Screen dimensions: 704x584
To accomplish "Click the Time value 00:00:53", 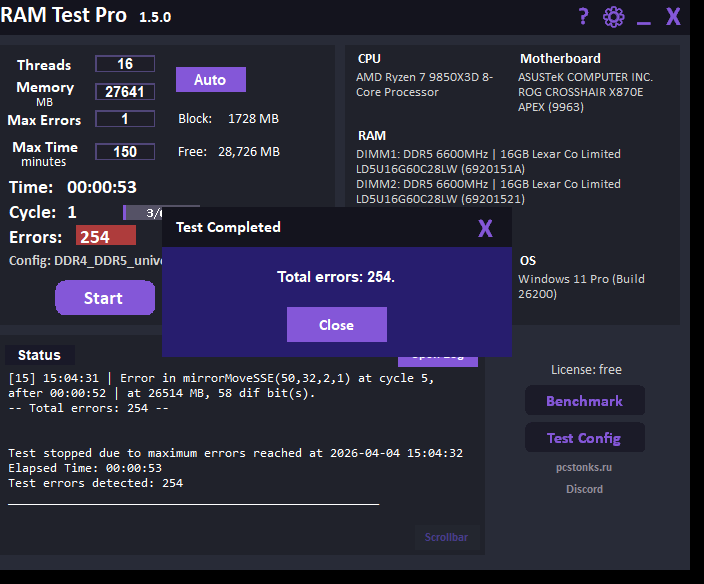I will pyautogui.click(x=102, y=187).
